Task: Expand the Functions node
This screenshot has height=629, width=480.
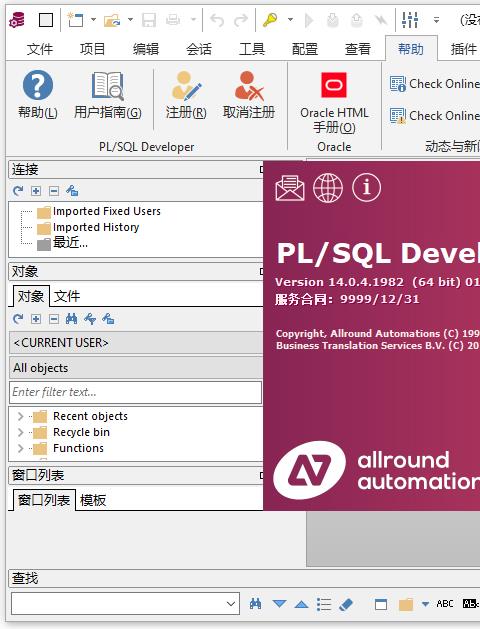Action: coord(20,448)
